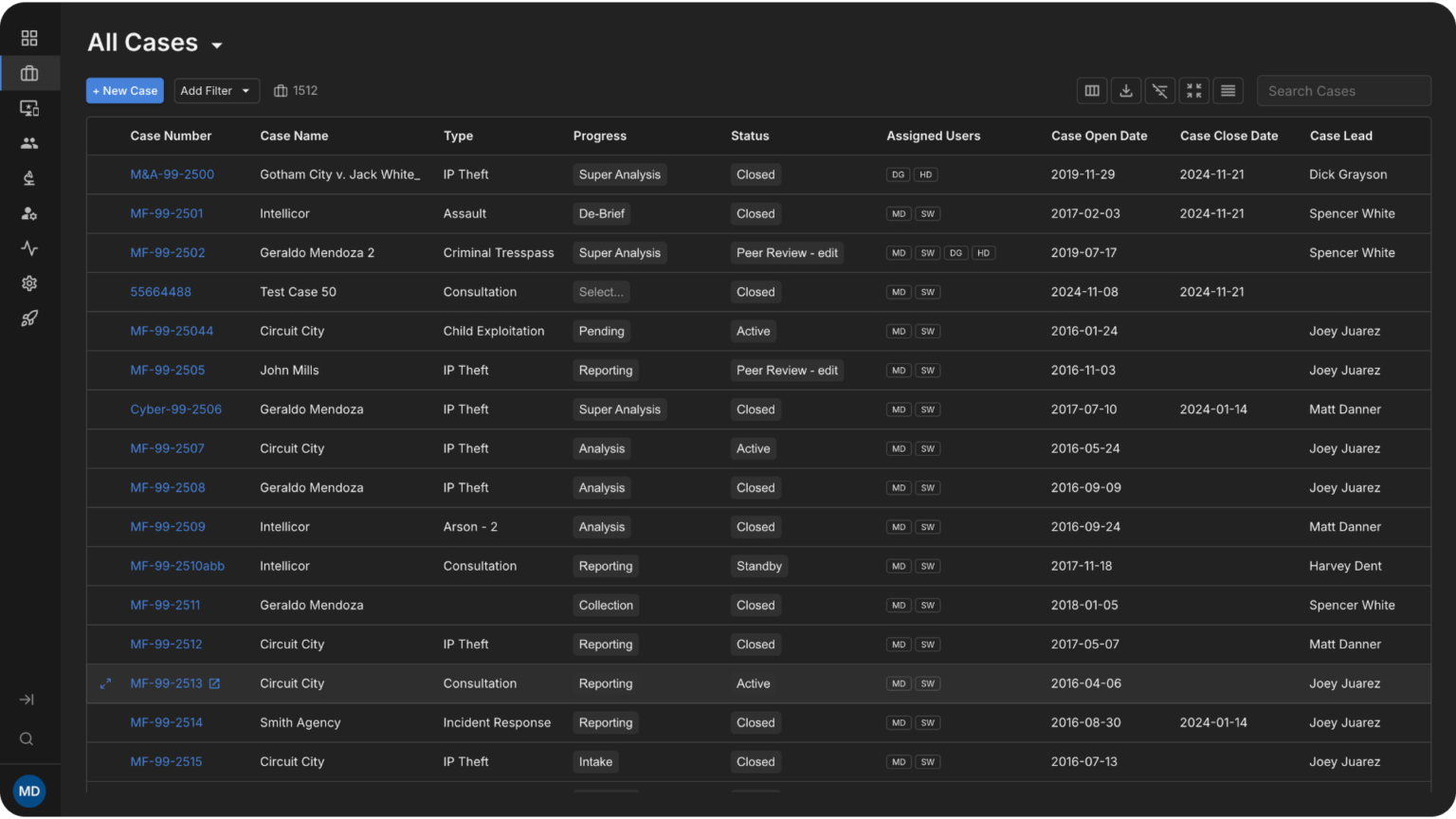Open case MF-99-2501 link
The image size is (1456, 819).
pos(167,213)
